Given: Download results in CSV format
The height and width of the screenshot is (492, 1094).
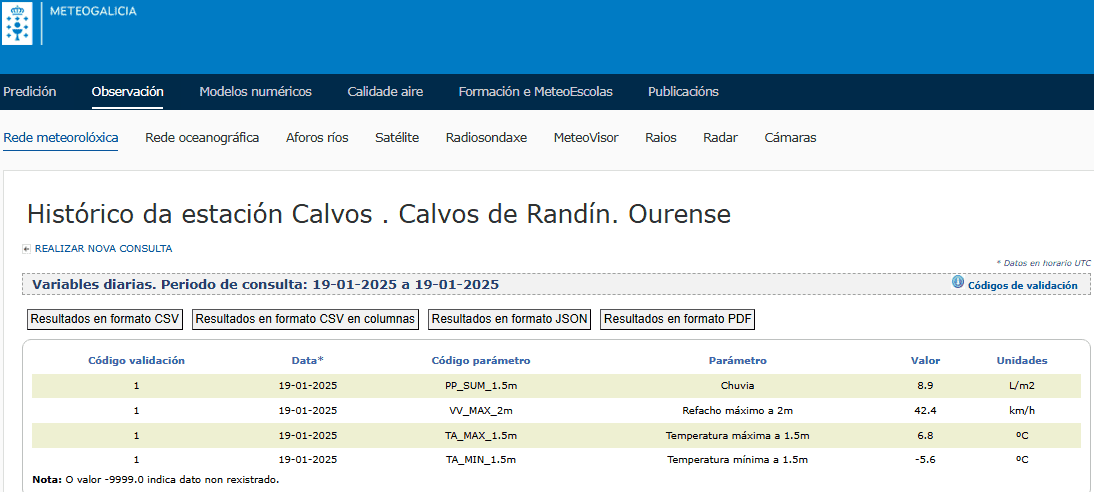Looking at the screenshot, I should click(x=105, y=320).
